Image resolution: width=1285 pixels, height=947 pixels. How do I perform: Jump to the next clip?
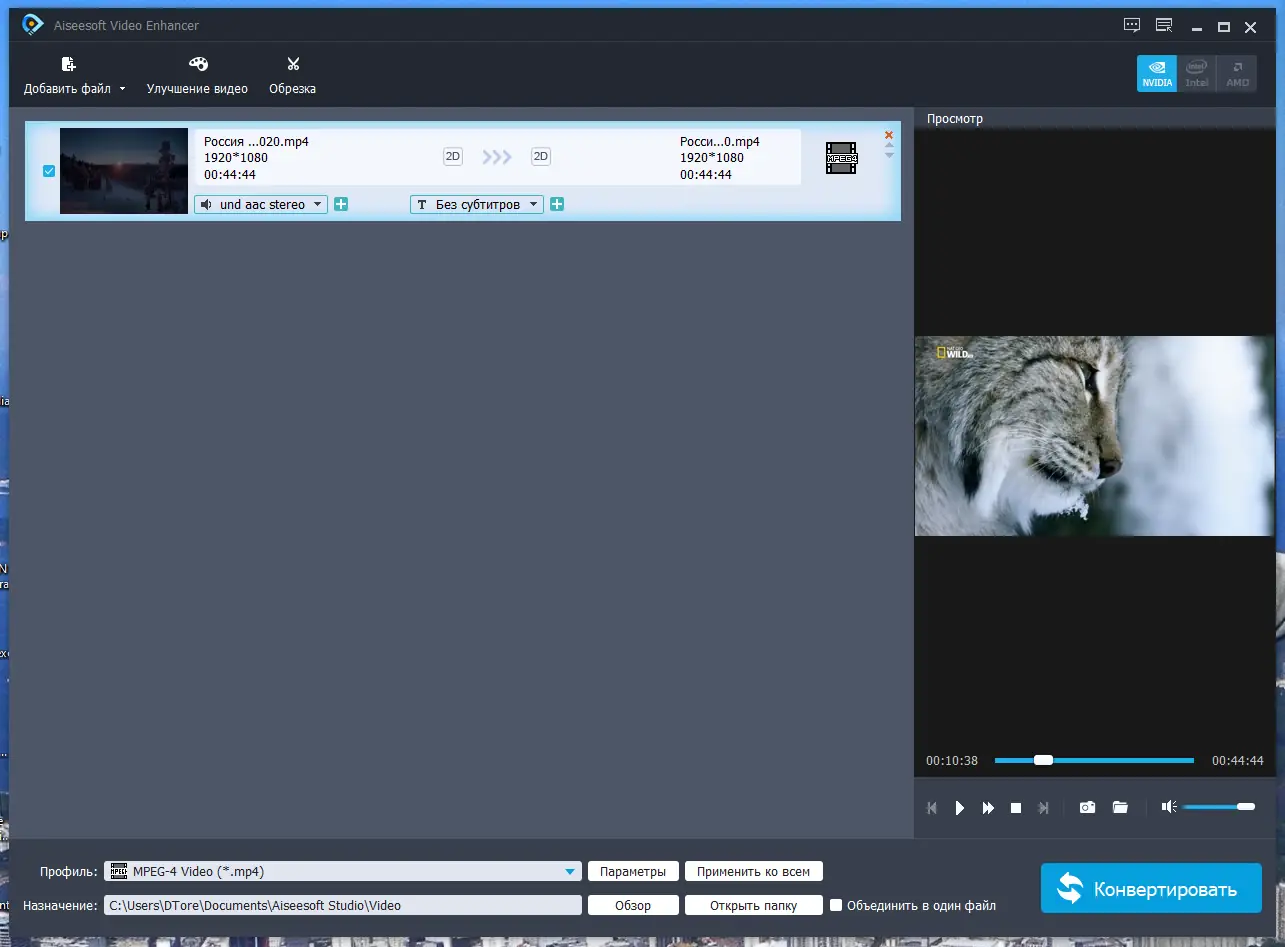1044,808
